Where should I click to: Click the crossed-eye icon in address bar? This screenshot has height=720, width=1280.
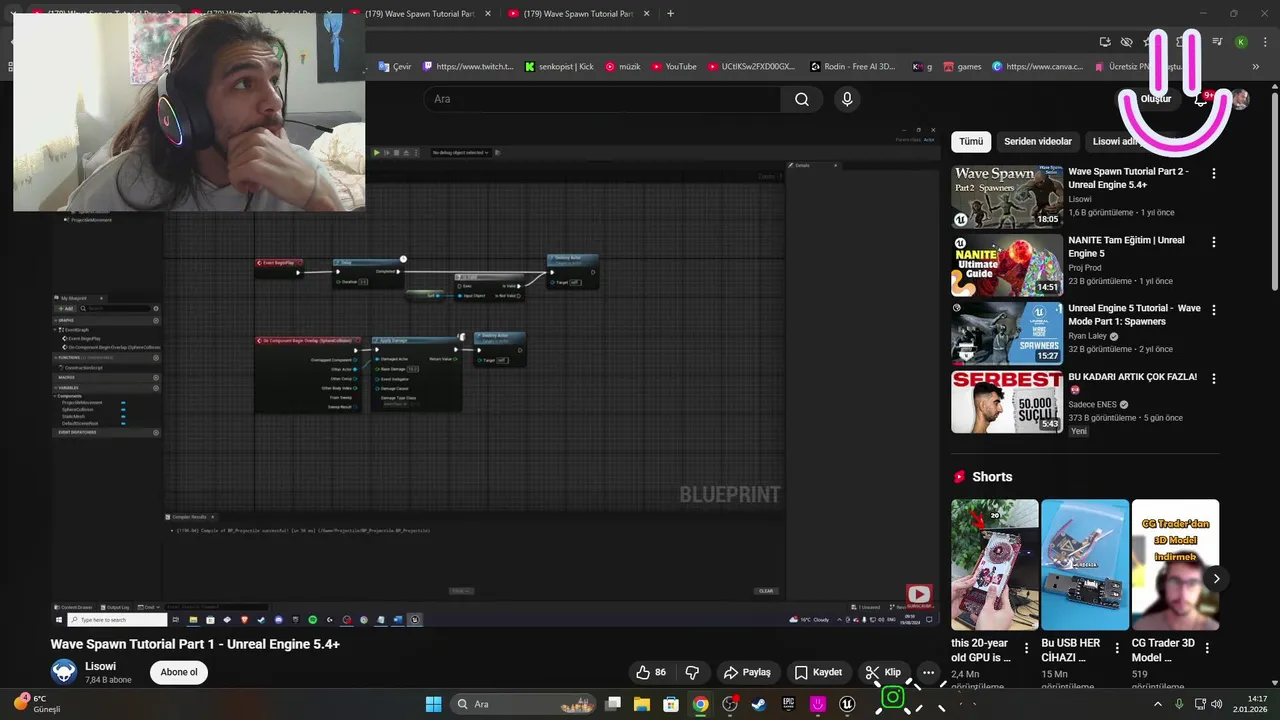1126,42
